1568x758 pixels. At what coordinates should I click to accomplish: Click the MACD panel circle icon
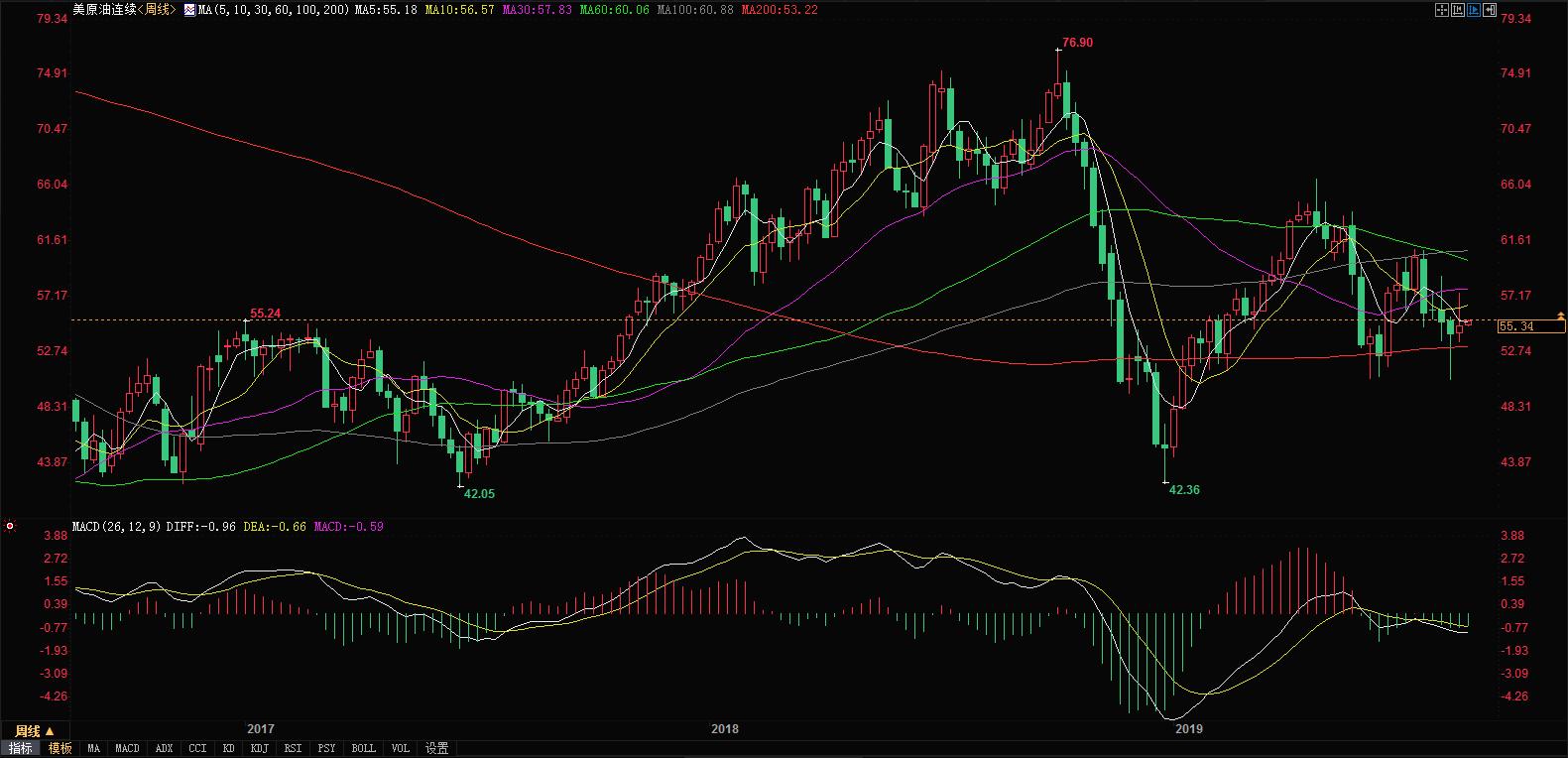pos(9,526)
